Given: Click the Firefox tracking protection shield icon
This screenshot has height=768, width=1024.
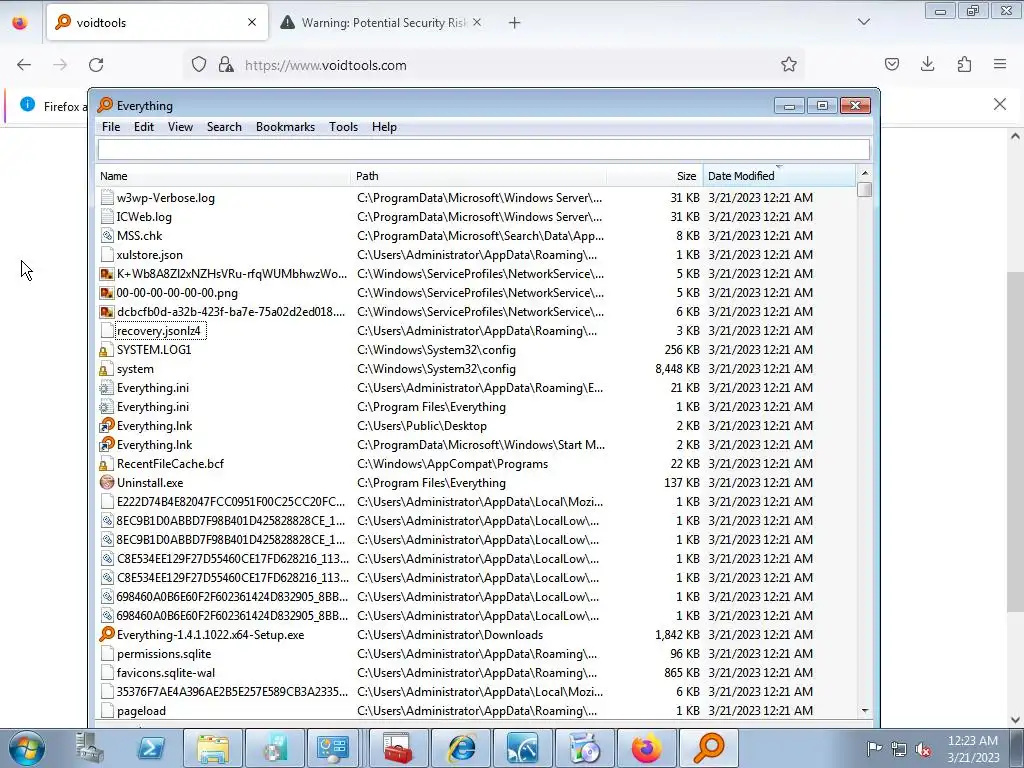Looking at the screenshot, I should coord(199,64).
